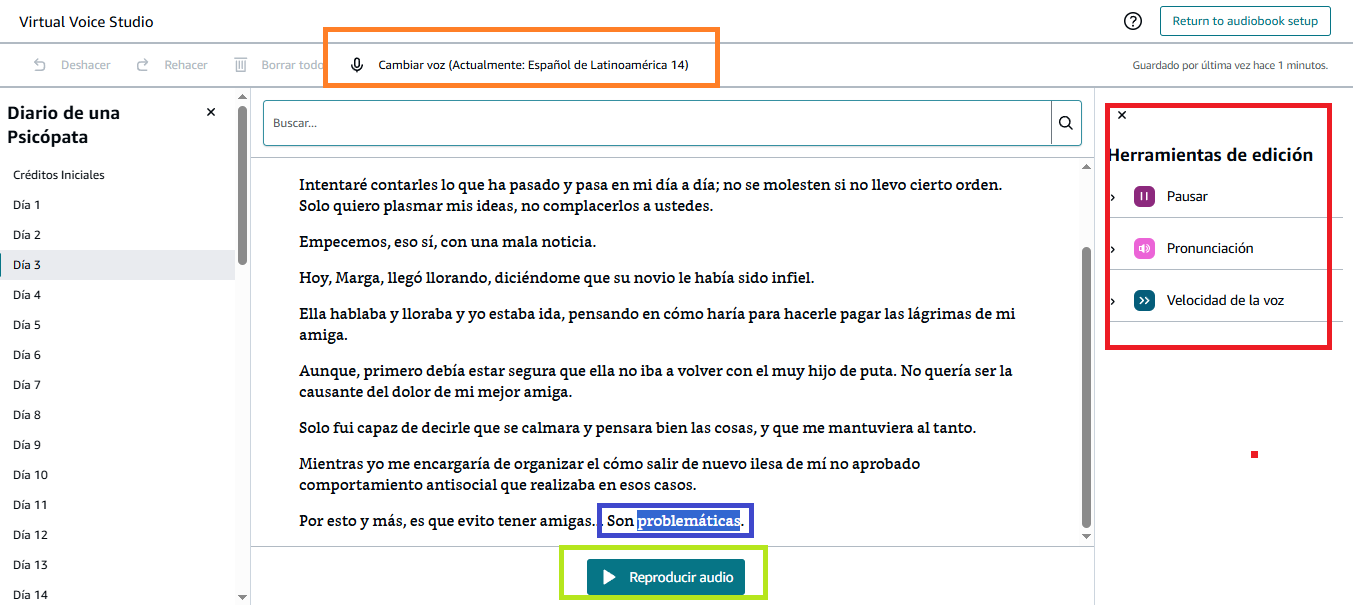Viewport: 1353px width, 605px height.
Task: Open the Día 9 chapter
Action: (x=27, y=445)
